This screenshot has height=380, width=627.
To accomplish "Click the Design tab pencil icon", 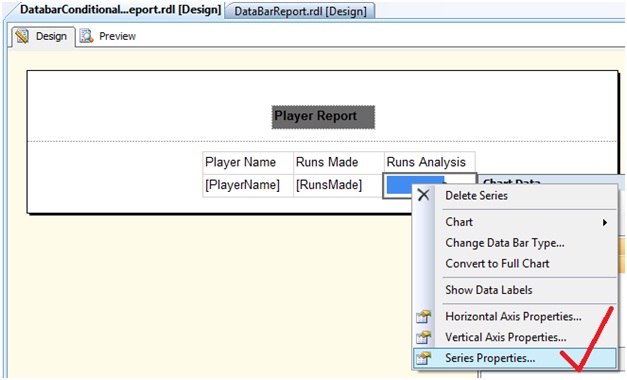I will tap(22, 36).
